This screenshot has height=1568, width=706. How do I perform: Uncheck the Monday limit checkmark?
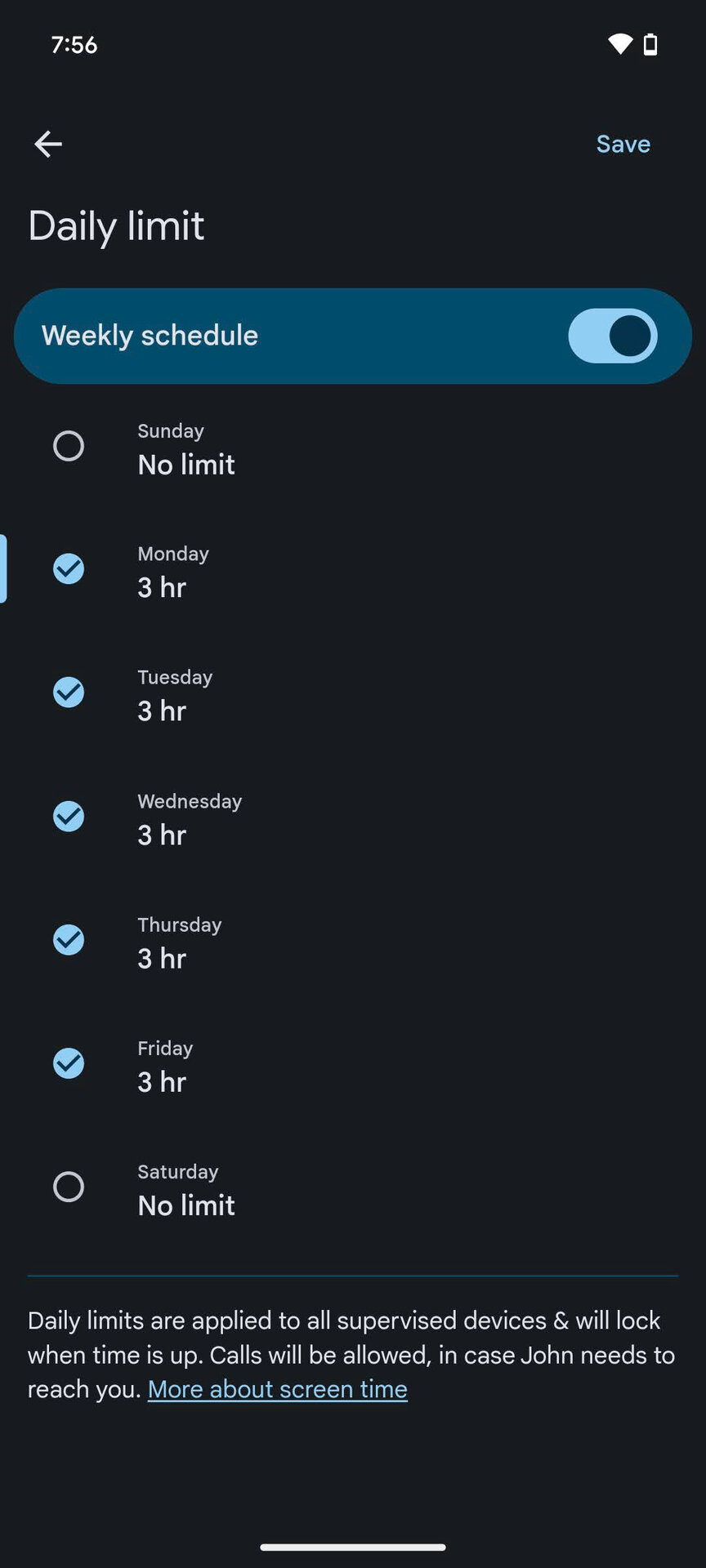click(69, 569)
